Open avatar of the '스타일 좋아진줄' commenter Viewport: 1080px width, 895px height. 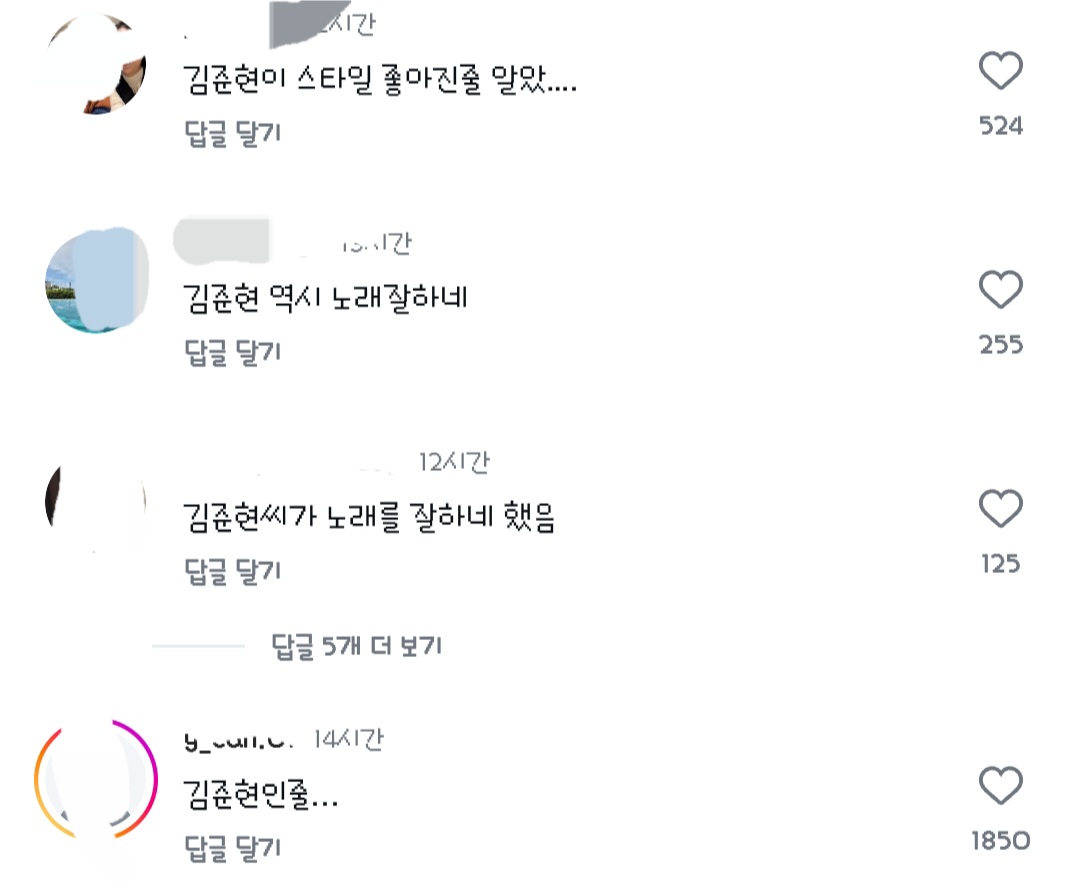(97, 63)
